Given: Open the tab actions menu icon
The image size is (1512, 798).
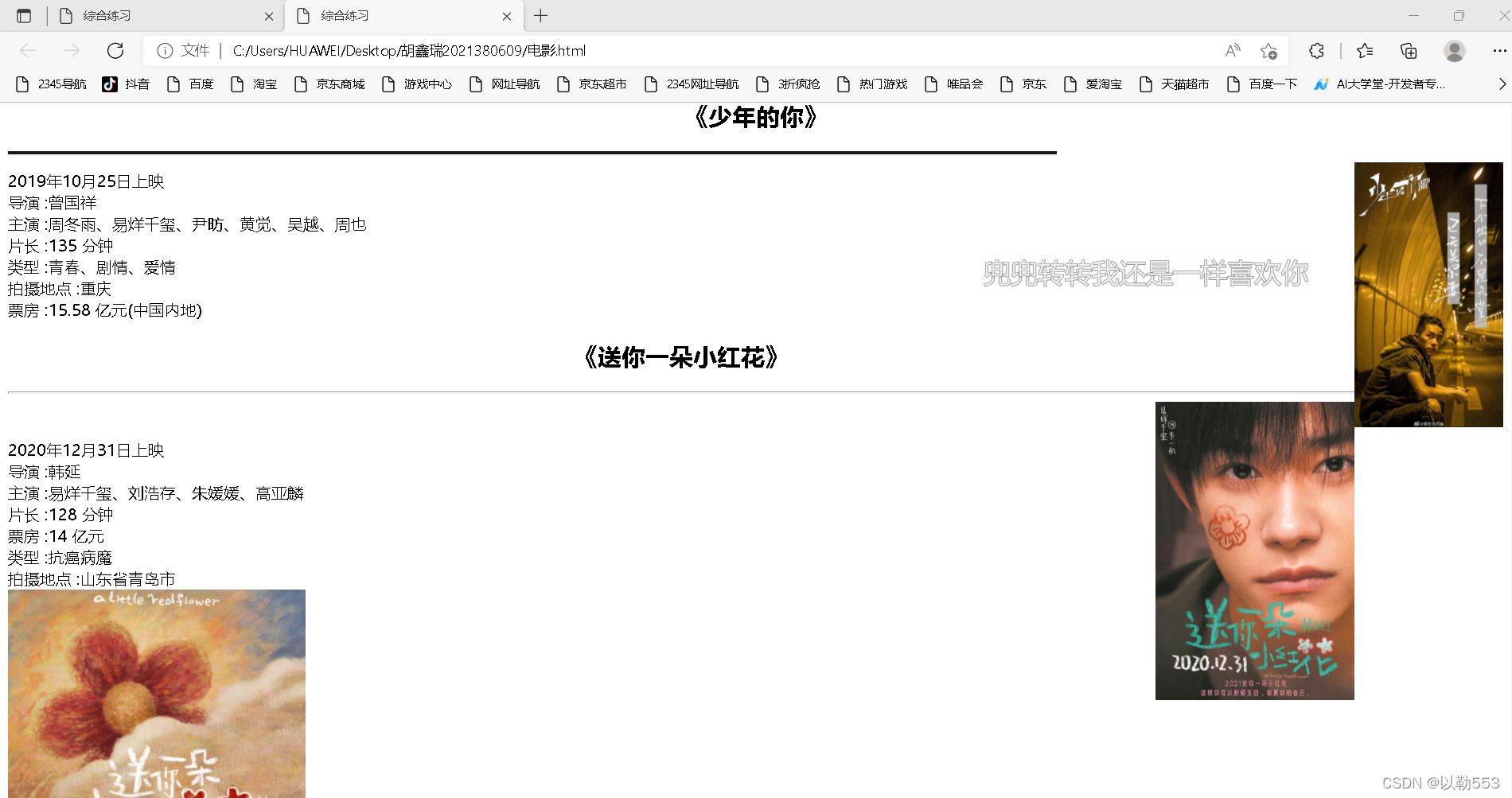Looking at the screenshot, I should point(24,16).
